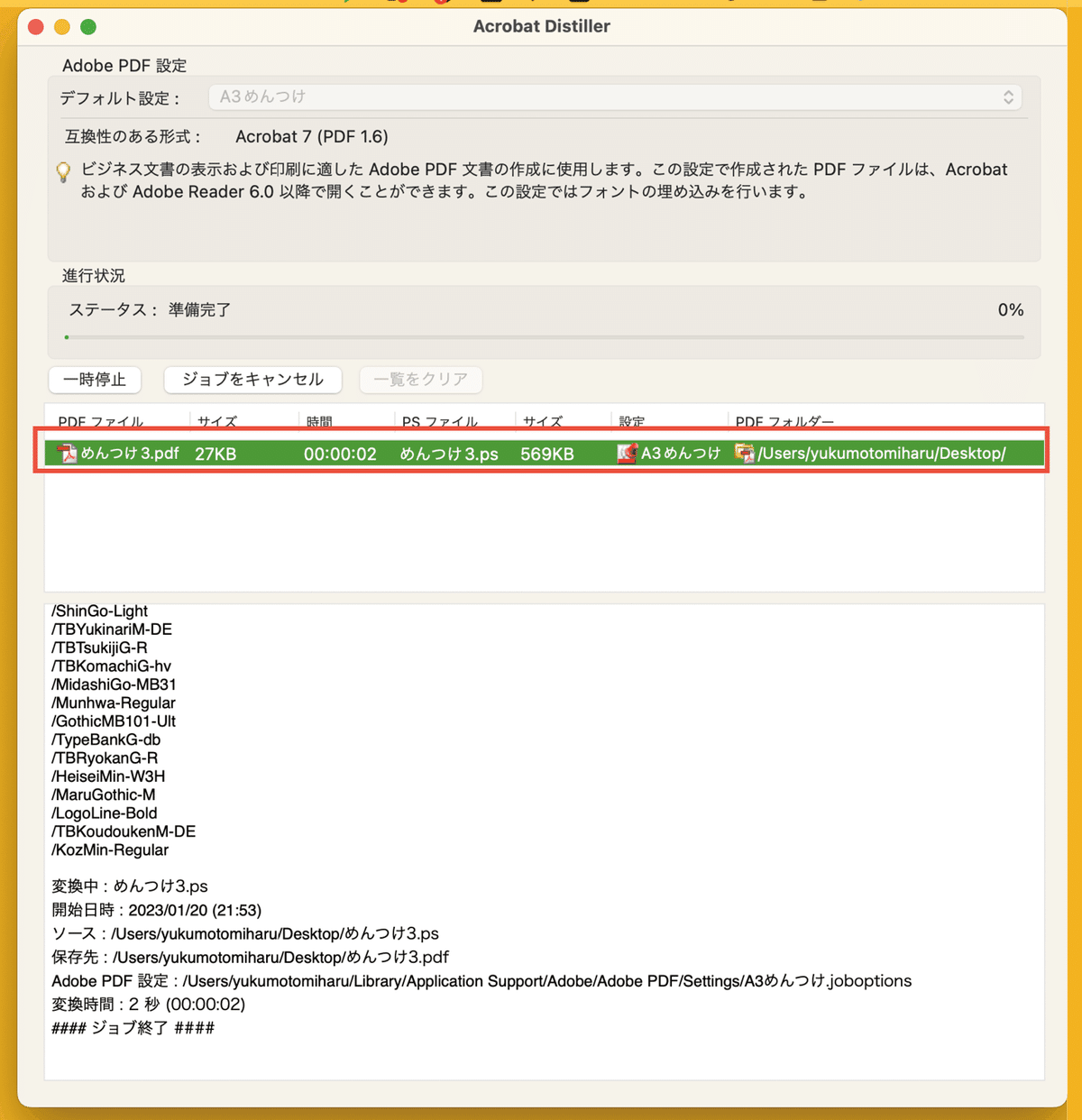Click the ジョブをキャンセル button

pos(252,380)
